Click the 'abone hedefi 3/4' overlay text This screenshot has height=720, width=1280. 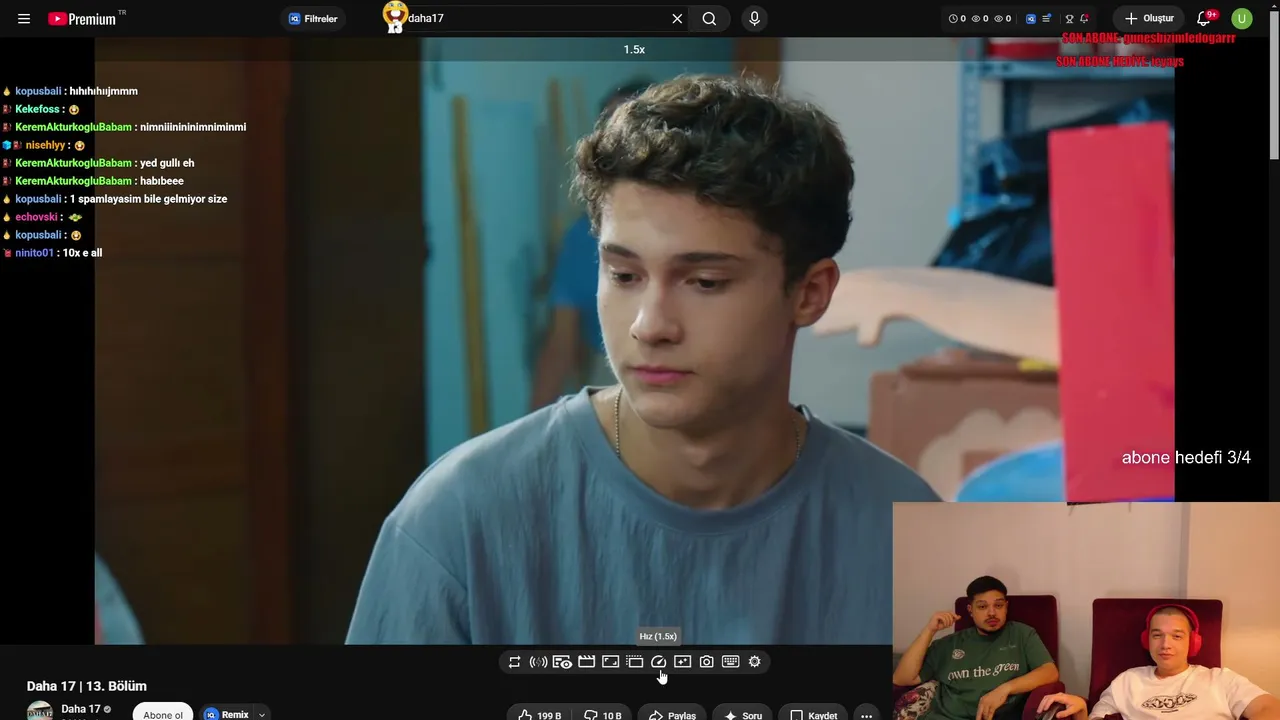[1186, 458]
